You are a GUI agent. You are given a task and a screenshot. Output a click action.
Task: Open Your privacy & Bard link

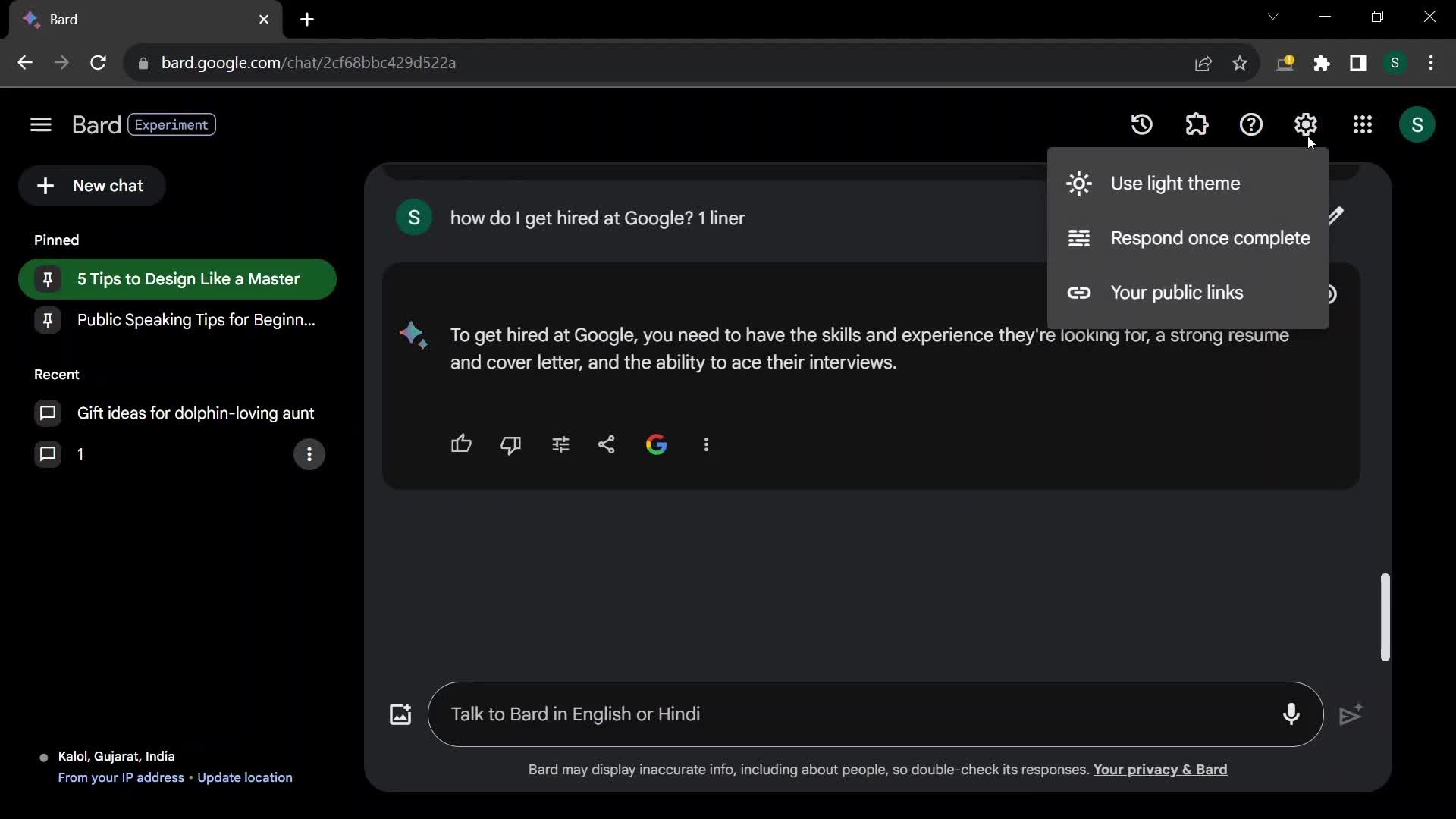[x=1160, y=770]
